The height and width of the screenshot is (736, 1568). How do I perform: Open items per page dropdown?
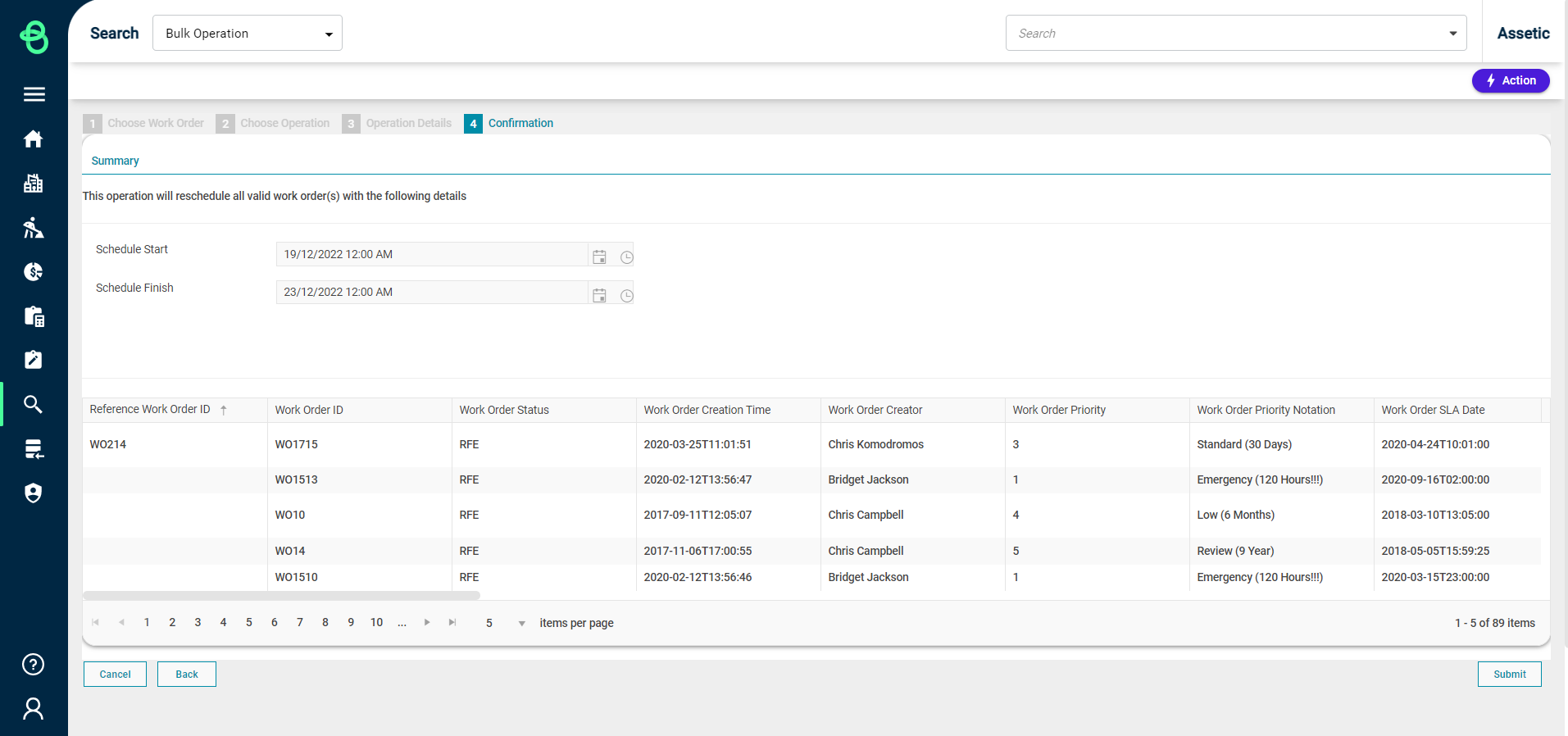pos(521,623)
